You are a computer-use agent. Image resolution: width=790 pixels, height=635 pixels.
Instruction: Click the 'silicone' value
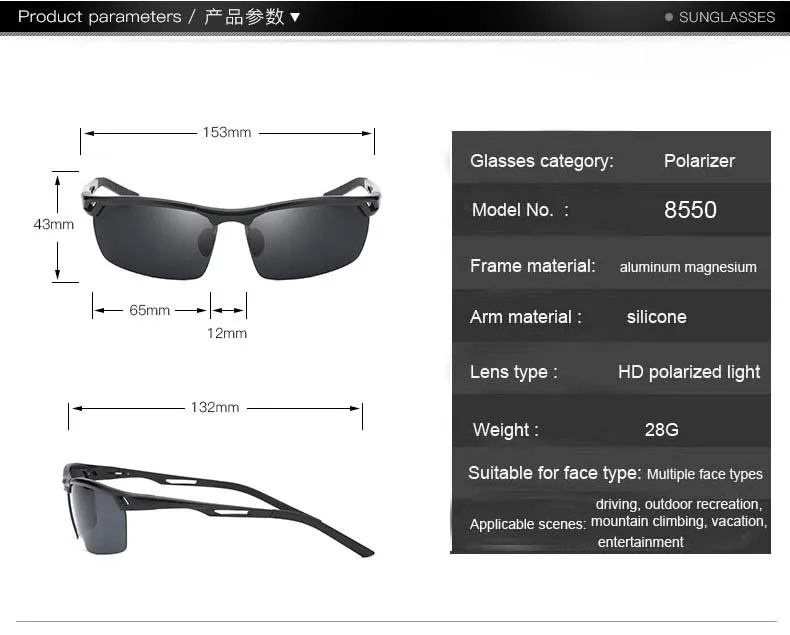(656, 317)
